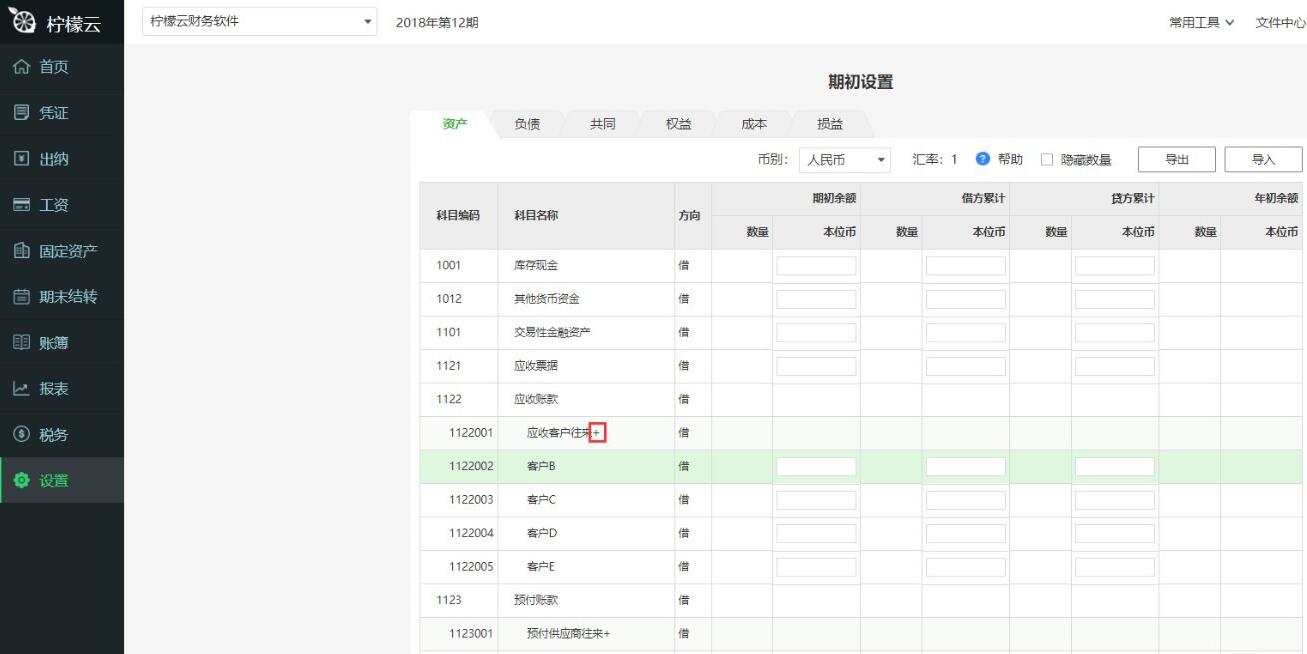Image resolution: width=1307 pixels, height=654 pixels.
Task: Click 客户C 借方累计 input field
Action: 966,500
